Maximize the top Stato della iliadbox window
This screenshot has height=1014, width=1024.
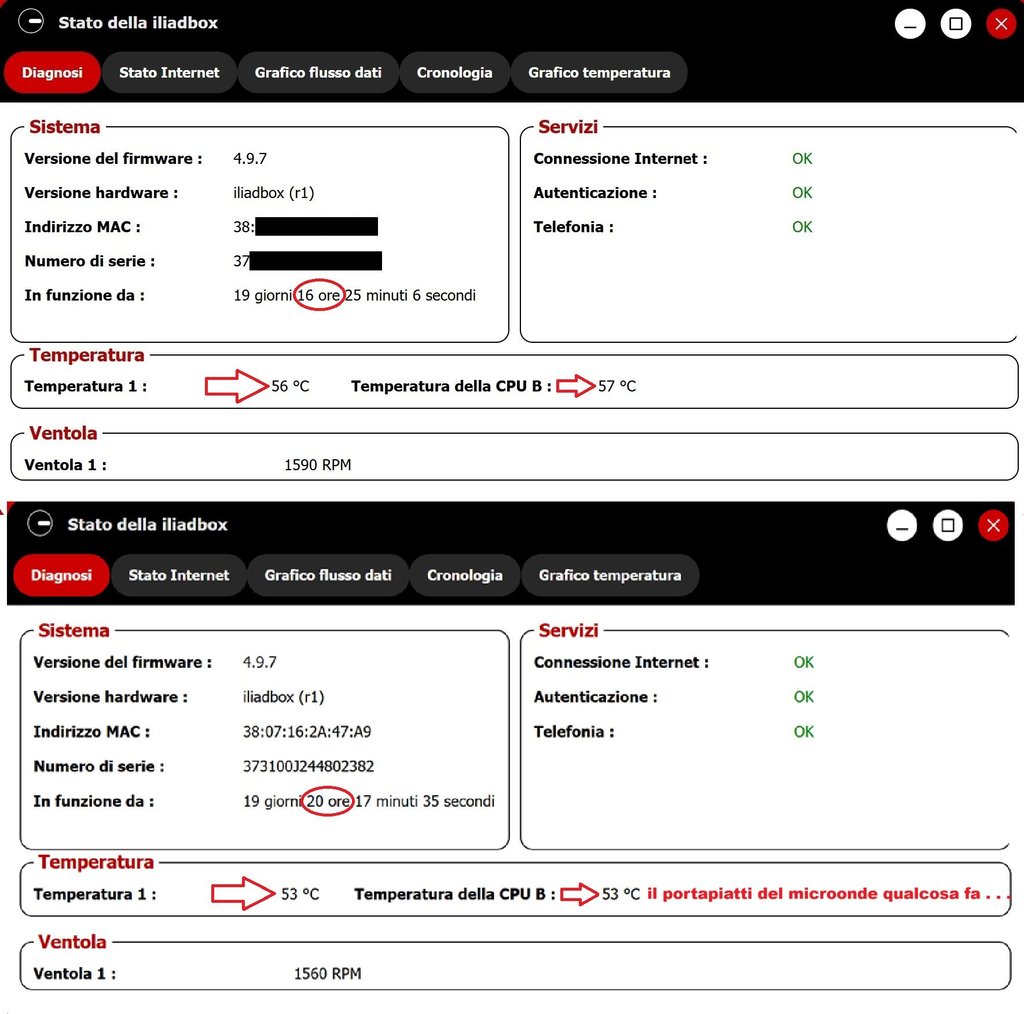pyautogui.click(x=956, y=24)
